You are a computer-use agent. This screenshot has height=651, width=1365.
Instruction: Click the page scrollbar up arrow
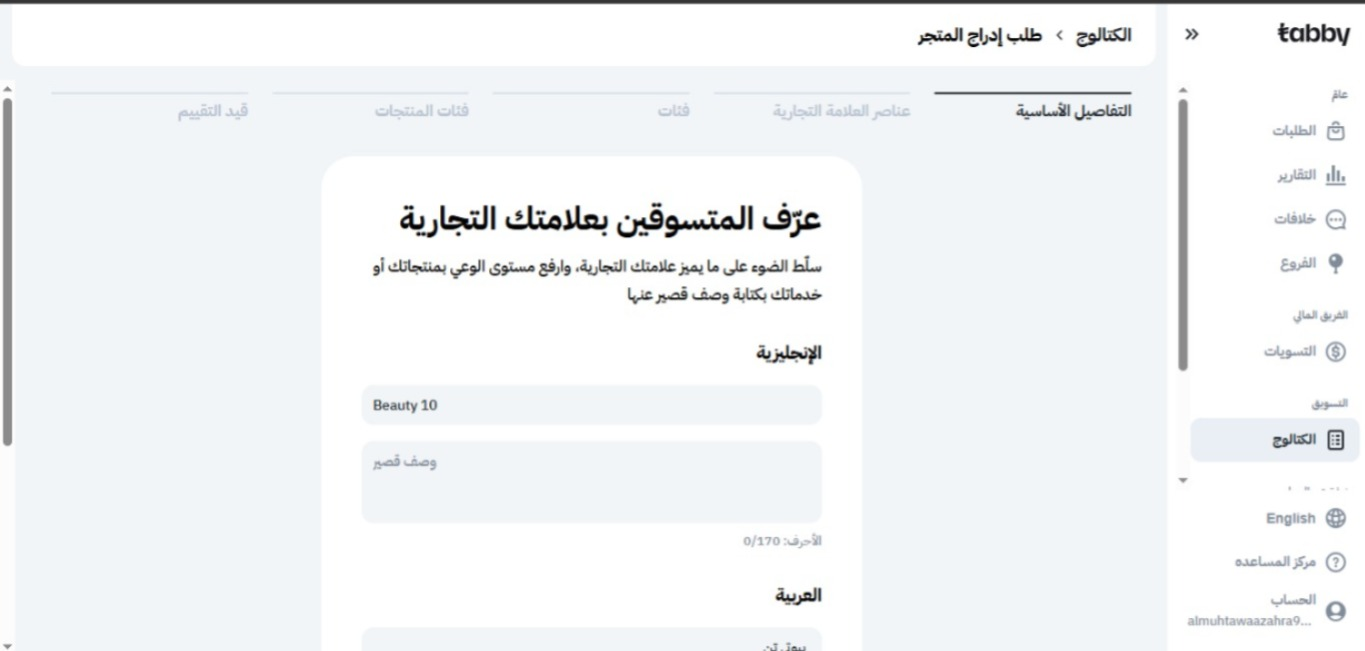pos(8,89)
